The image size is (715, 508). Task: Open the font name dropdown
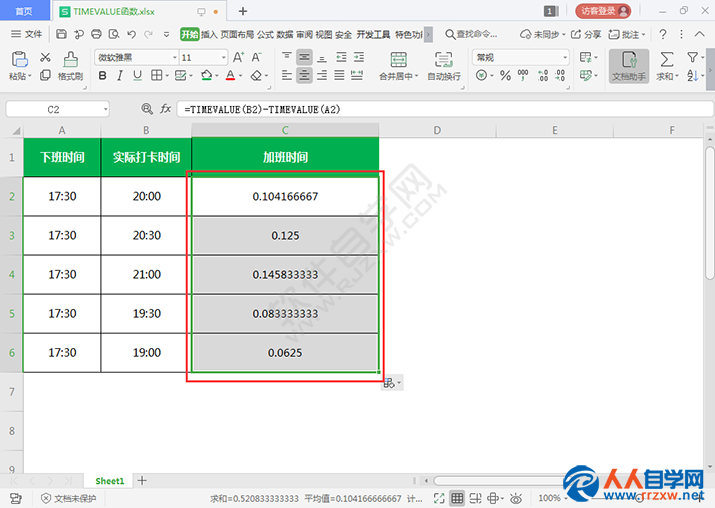(175, 57)
